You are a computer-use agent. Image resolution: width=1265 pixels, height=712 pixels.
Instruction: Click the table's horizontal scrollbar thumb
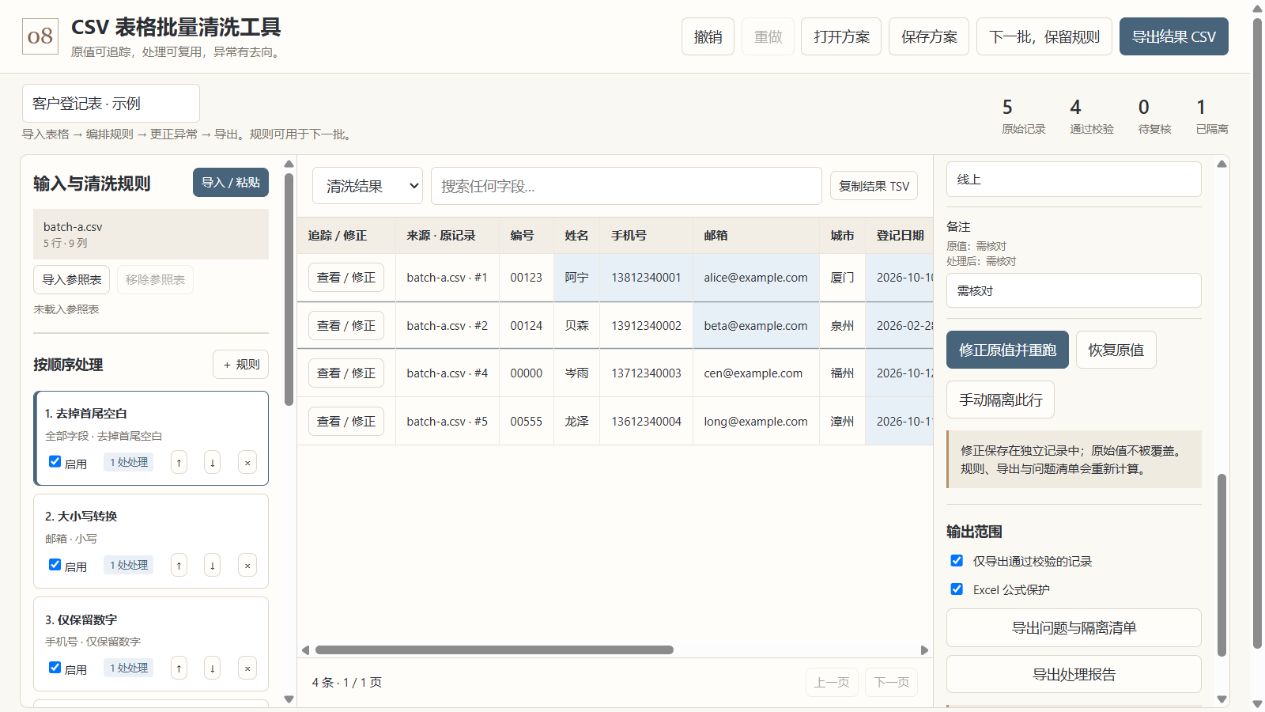coord(494,650)
